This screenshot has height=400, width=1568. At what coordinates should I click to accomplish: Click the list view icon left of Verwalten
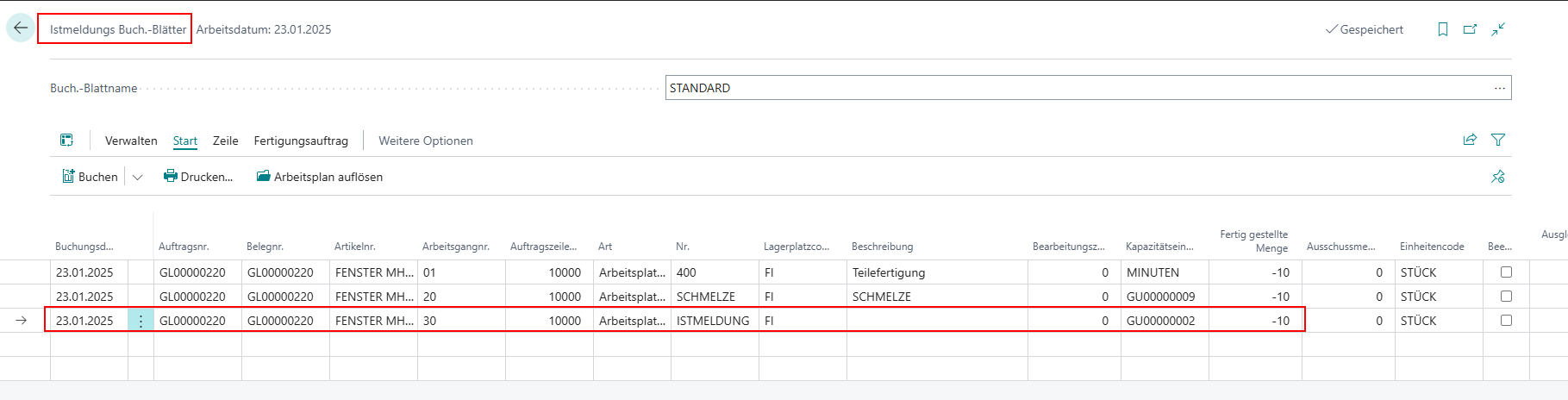(66, 141)
